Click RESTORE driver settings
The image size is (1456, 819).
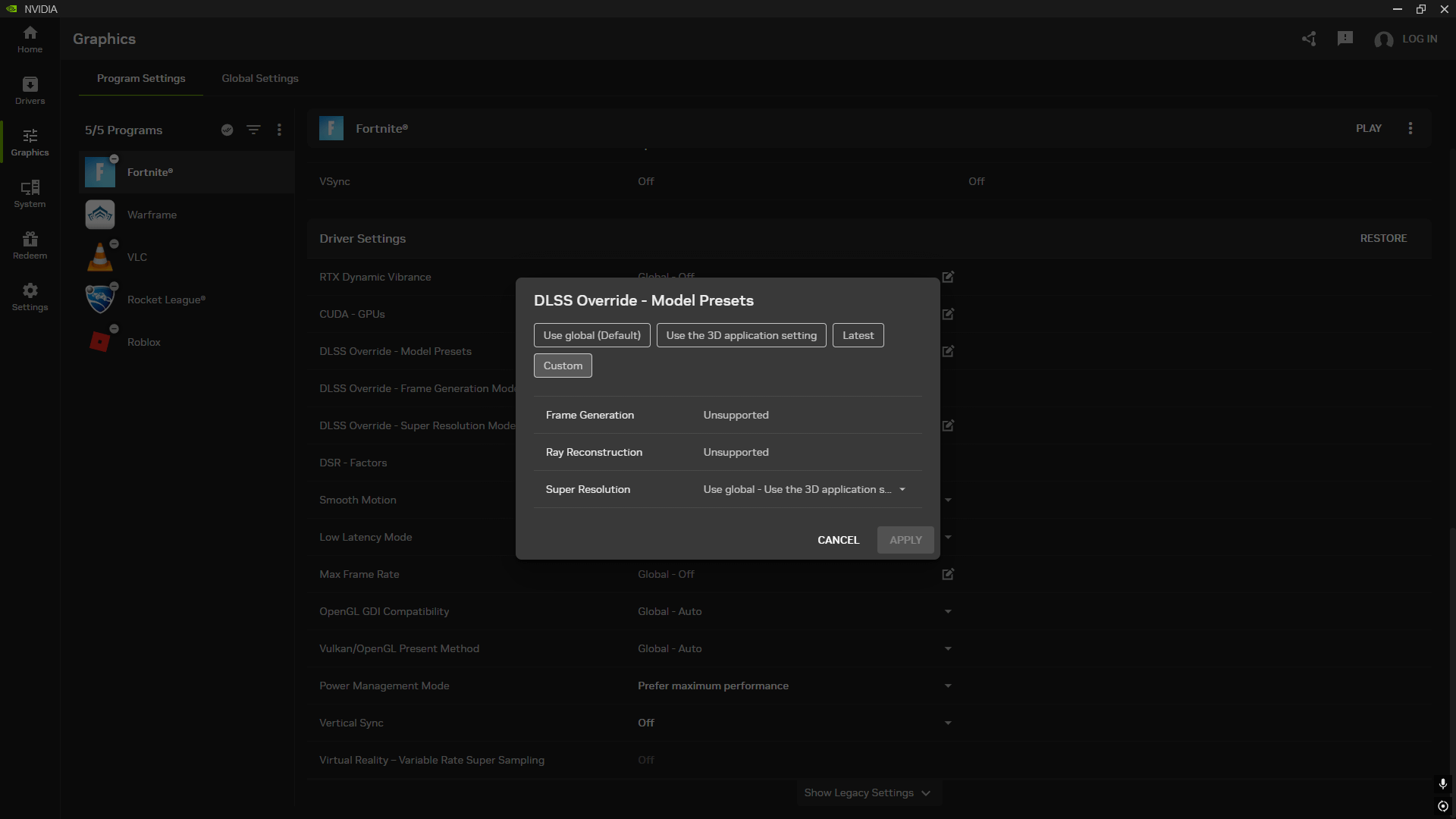tap(1383, 238)
